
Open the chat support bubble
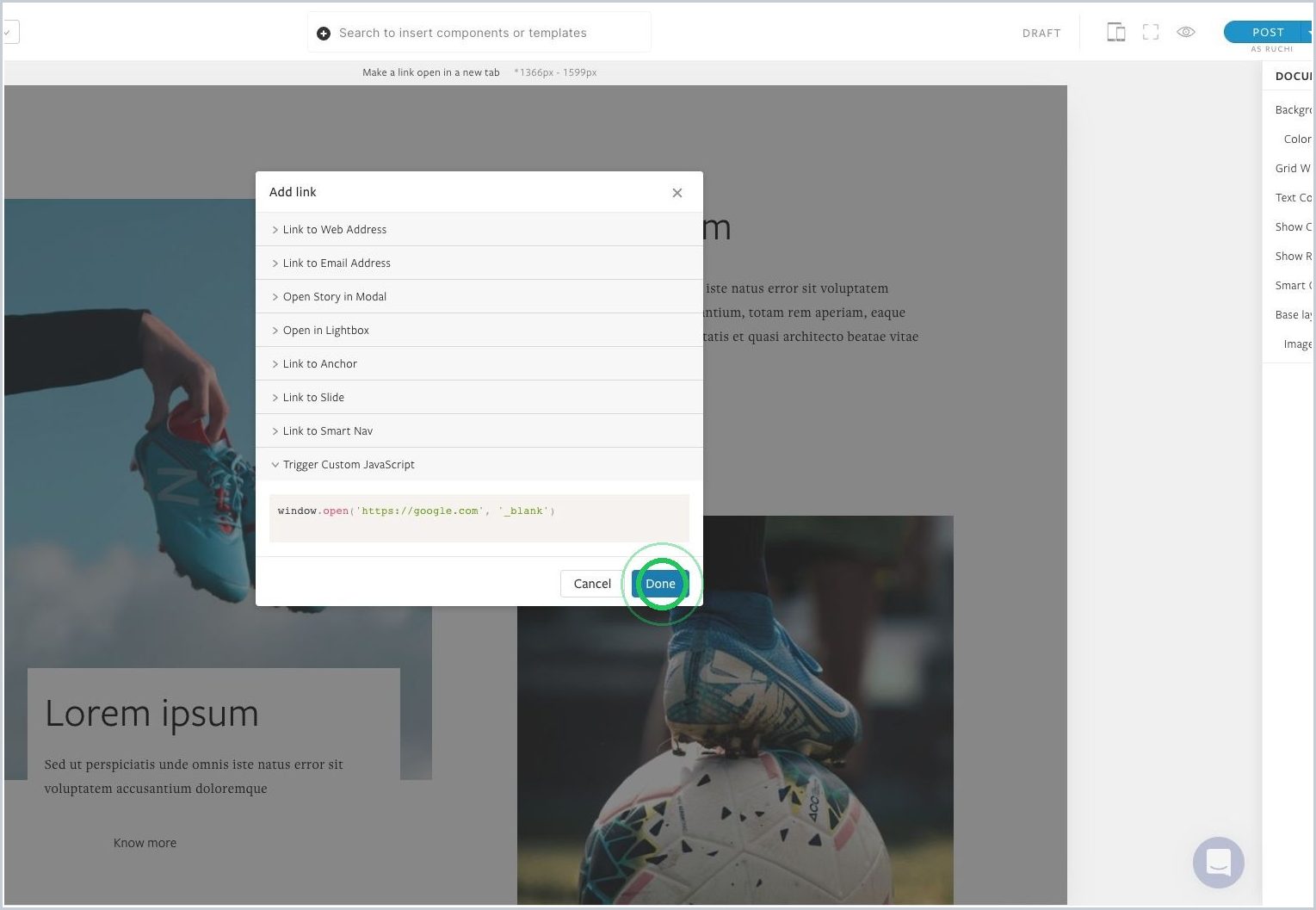click(1218, 862)
